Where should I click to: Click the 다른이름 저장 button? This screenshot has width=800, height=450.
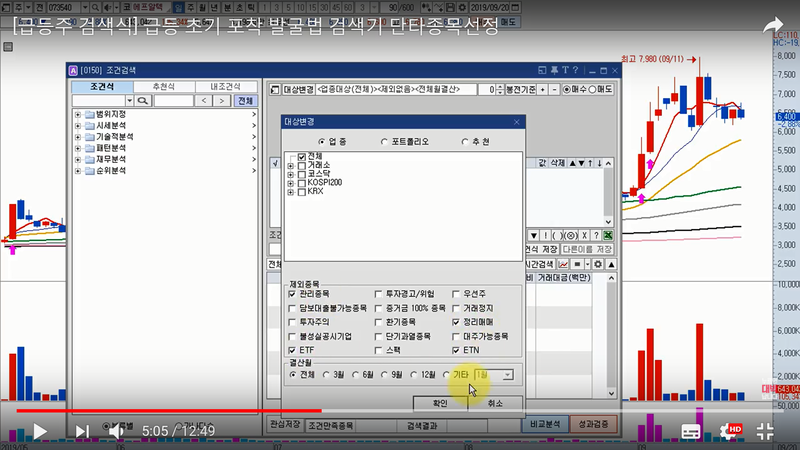[587, 249]
